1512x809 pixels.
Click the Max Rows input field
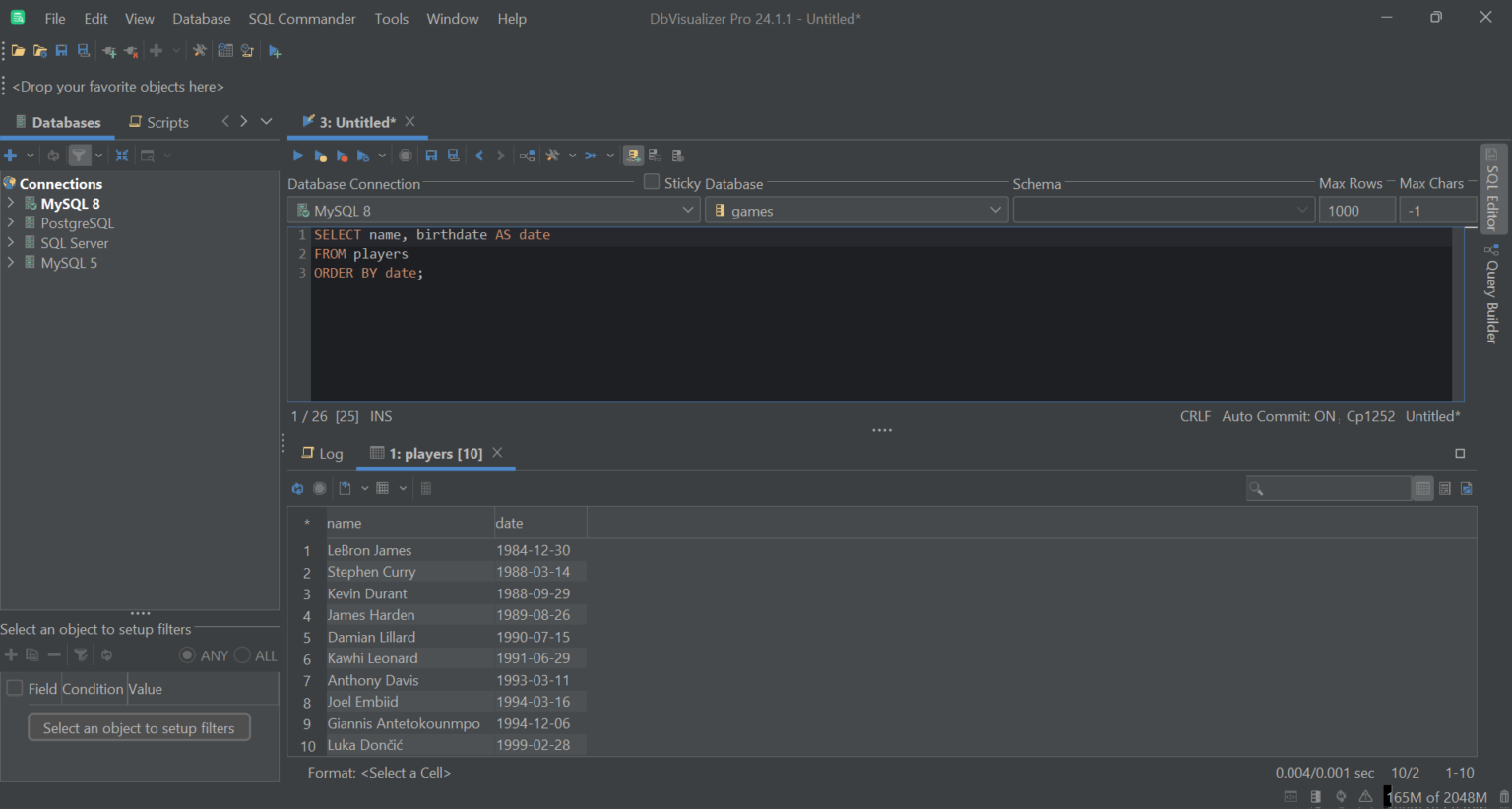point(1356,210)
